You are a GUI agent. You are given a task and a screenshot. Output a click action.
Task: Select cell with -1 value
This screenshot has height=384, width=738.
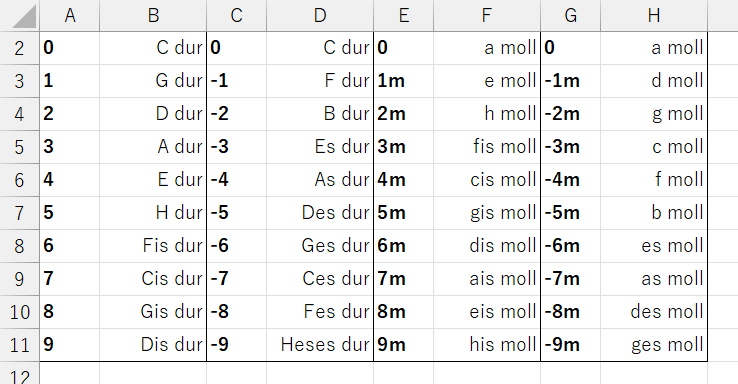click(236, 81)
